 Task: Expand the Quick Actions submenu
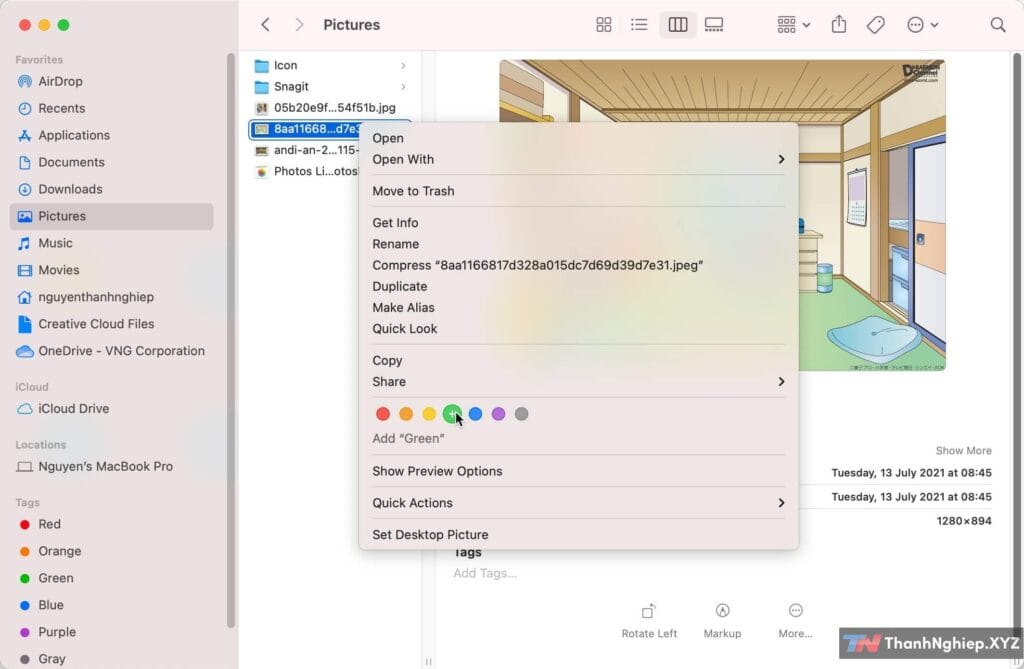tap(579, 503)
